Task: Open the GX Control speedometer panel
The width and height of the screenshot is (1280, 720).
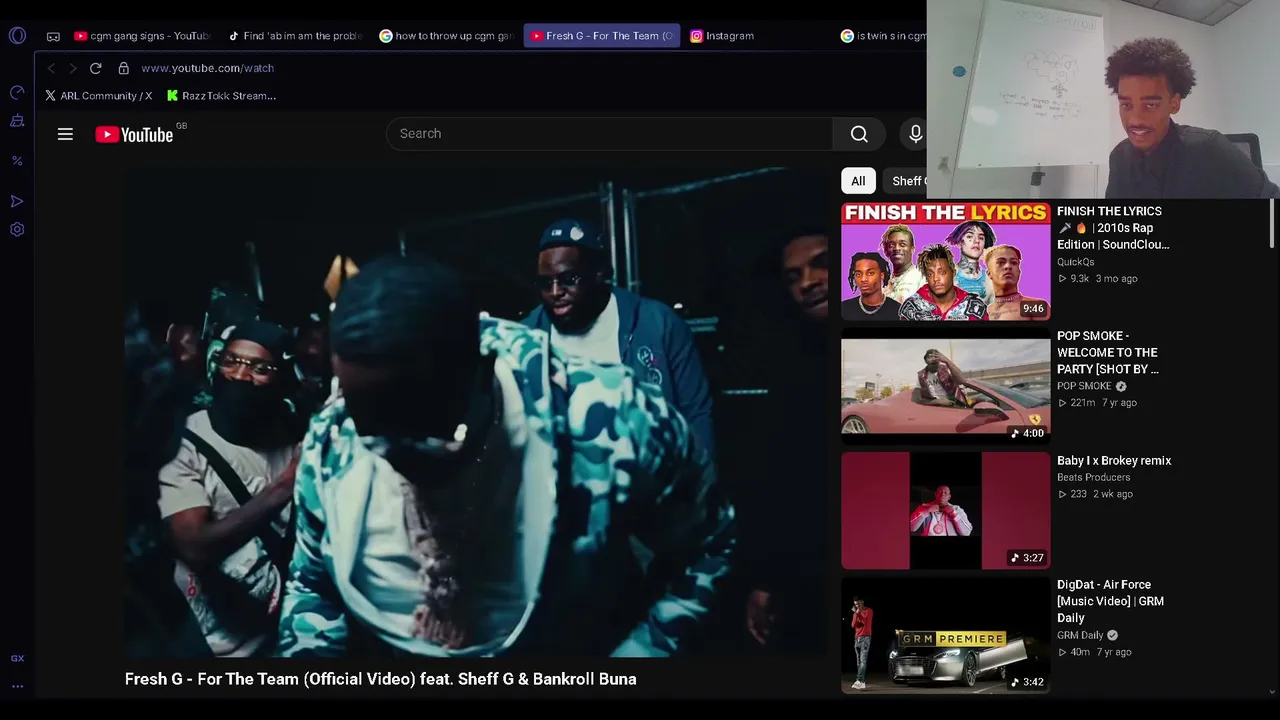Action: (17, 92)
